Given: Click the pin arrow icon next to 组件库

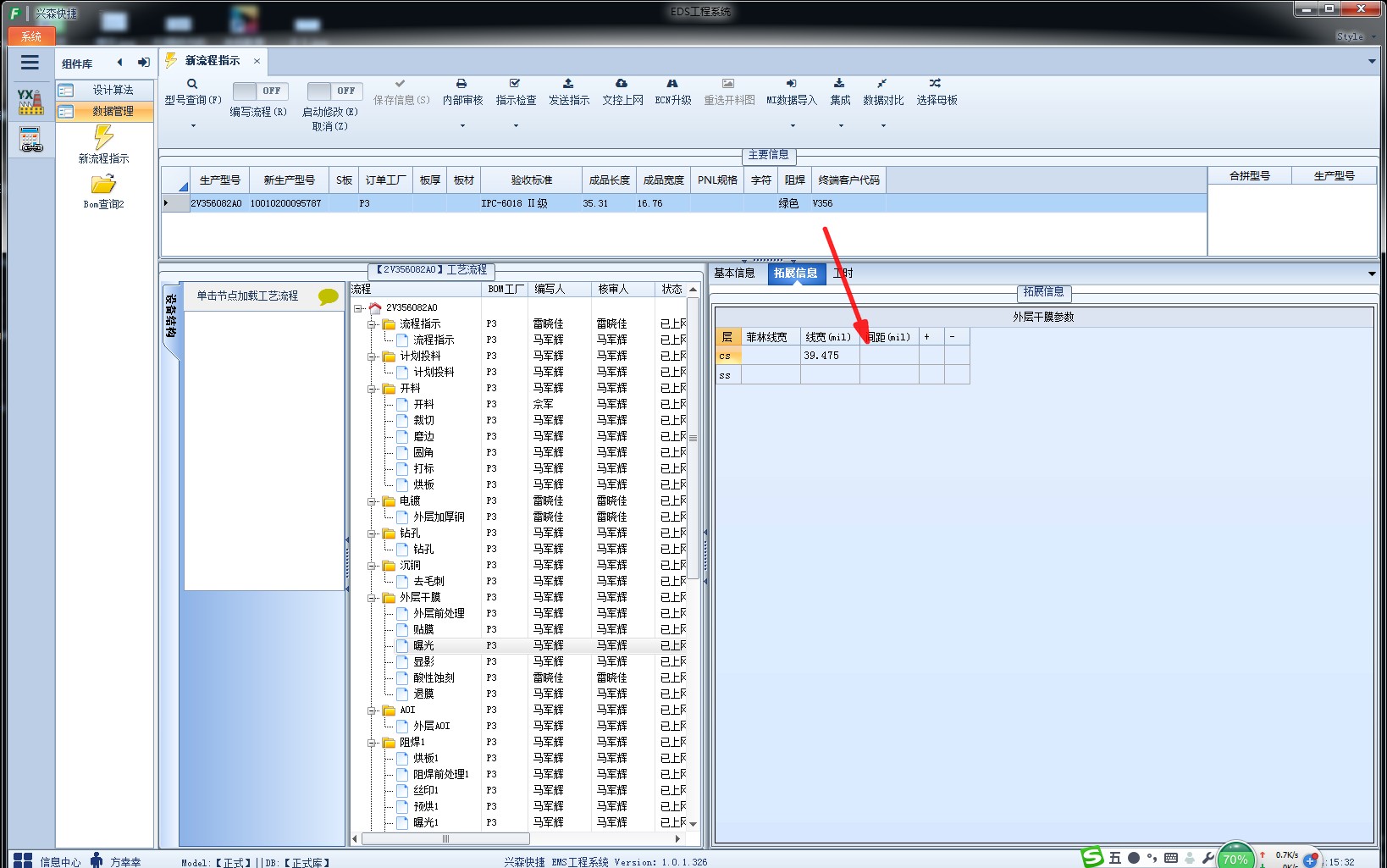Looking at the screenshot, I should tap(143, 63).
